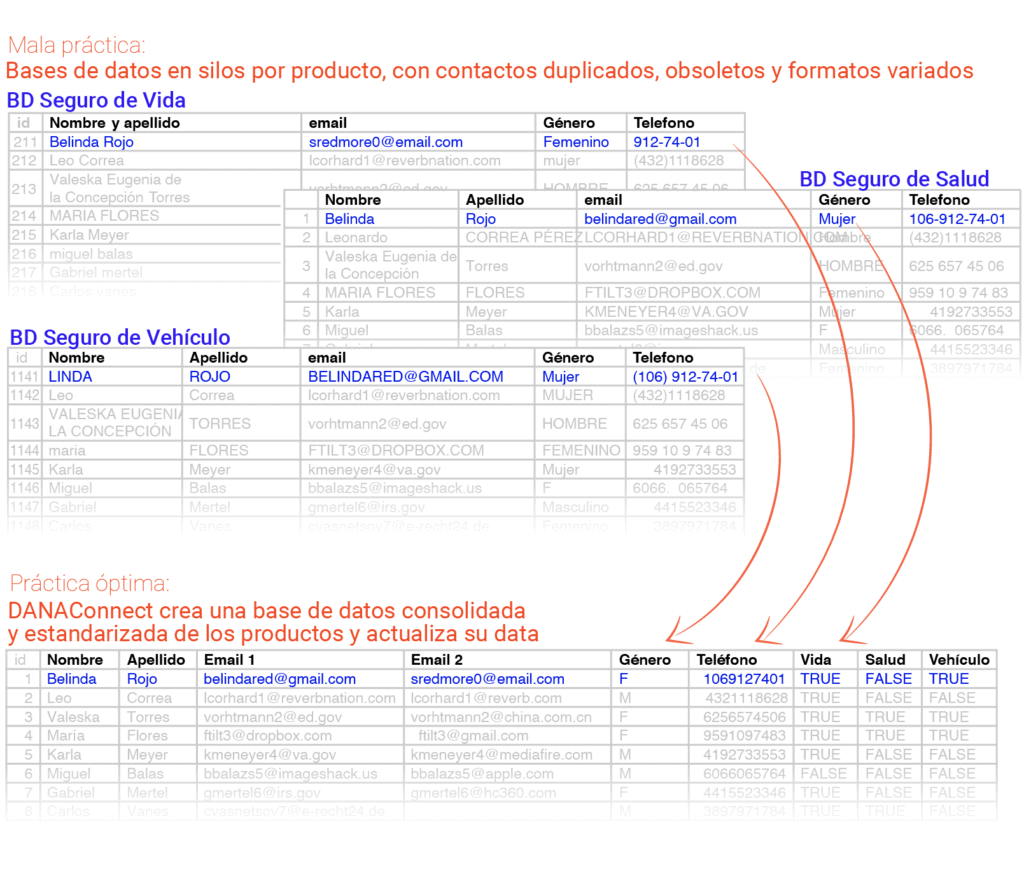Select the 'Vehículo' column header
This screenshot has width=1024, height=869.
pos(959,659)
